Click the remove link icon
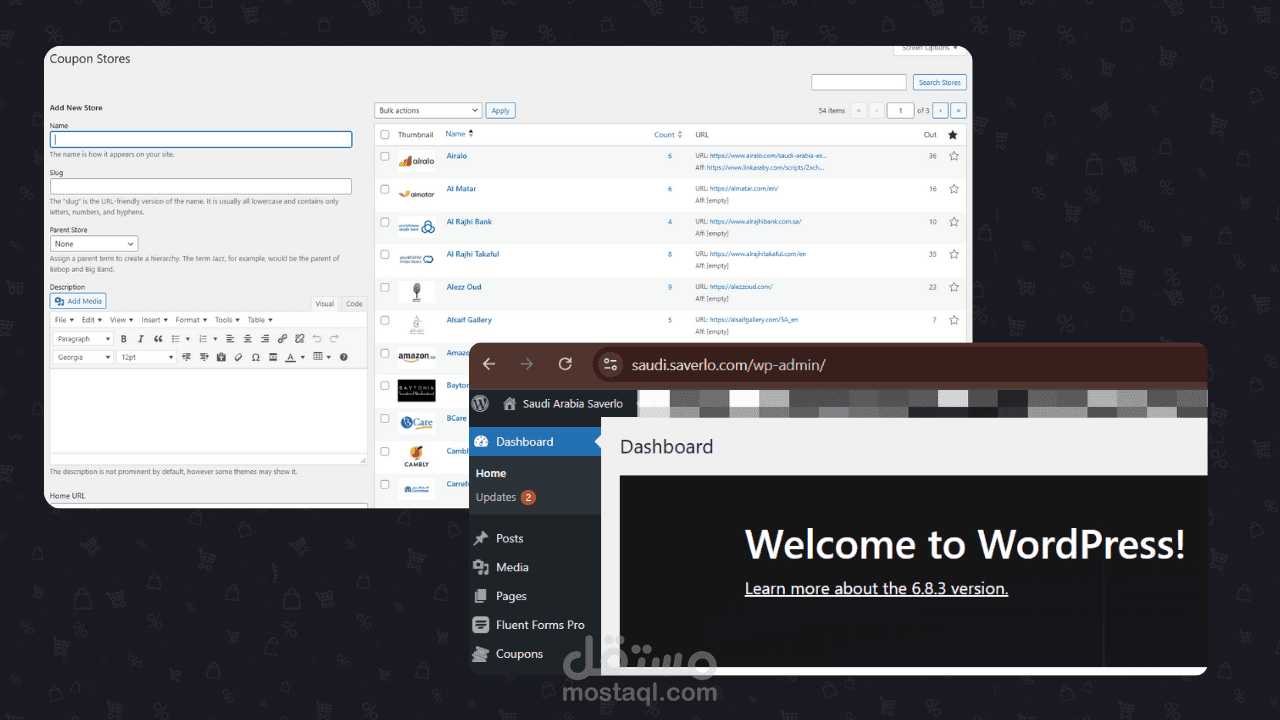1280x720 pixels. pos(300,339)
